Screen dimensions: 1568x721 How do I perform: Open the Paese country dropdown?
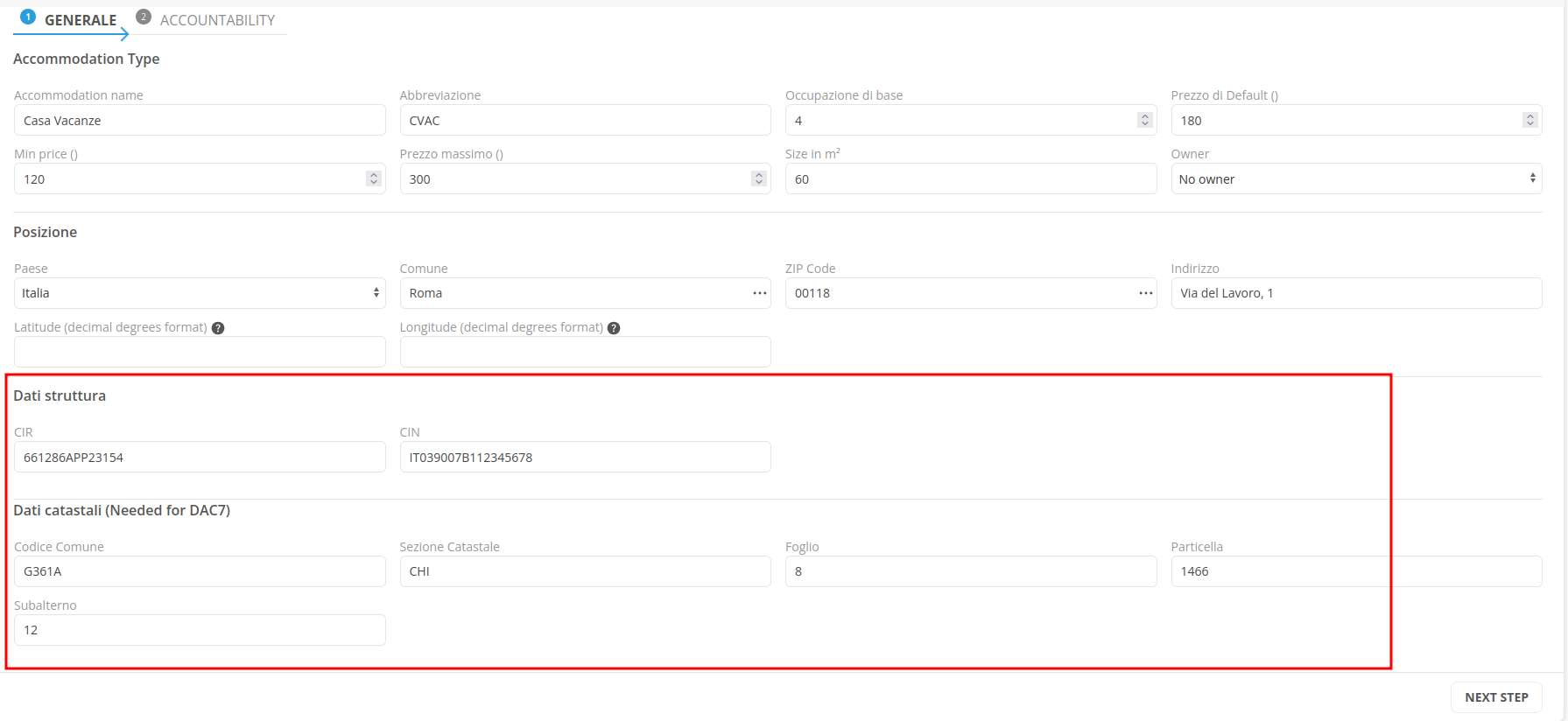click(x=200, y=293)
